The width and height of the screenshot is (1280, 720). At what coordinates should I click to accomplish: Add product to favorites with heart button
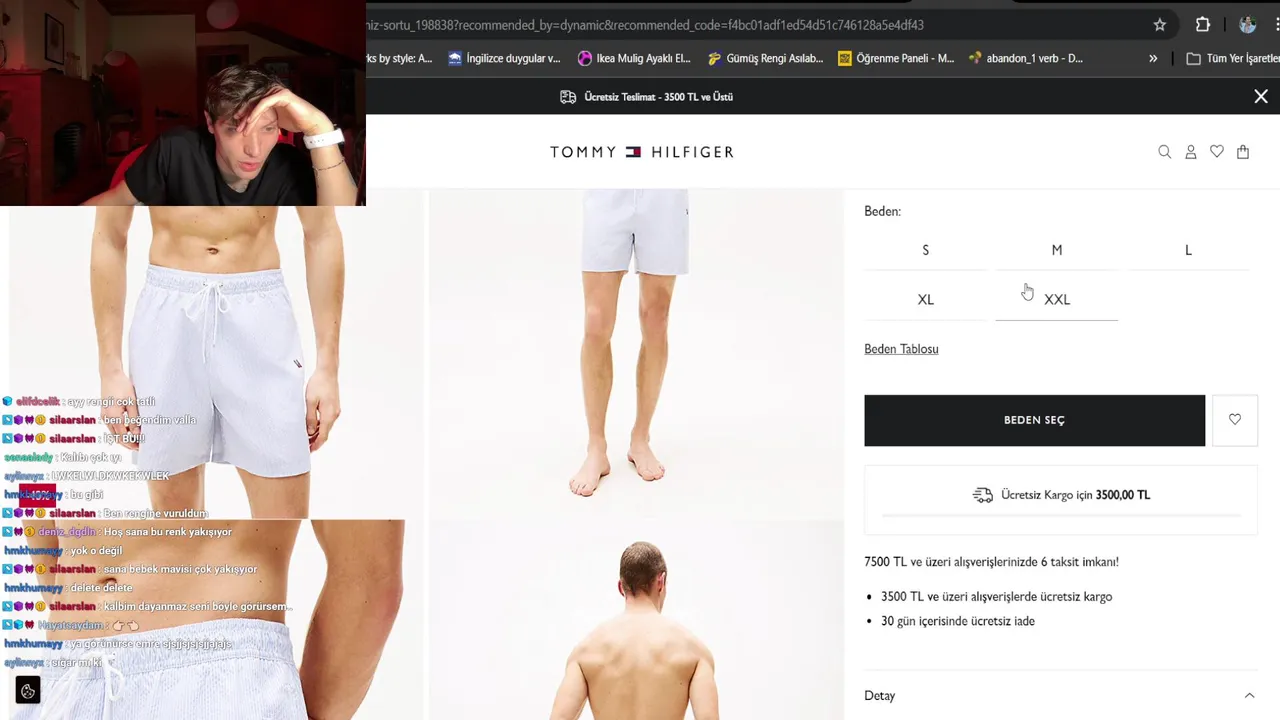[x=1235, y=420]
